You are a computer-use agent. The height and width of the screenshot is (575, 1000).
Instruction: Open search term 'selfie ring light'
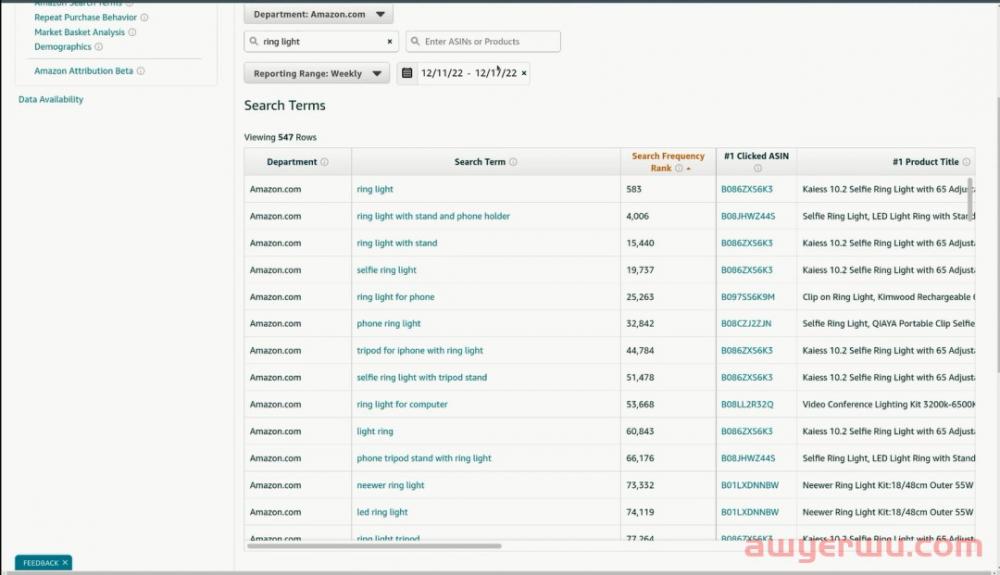(x=386, y=270)
